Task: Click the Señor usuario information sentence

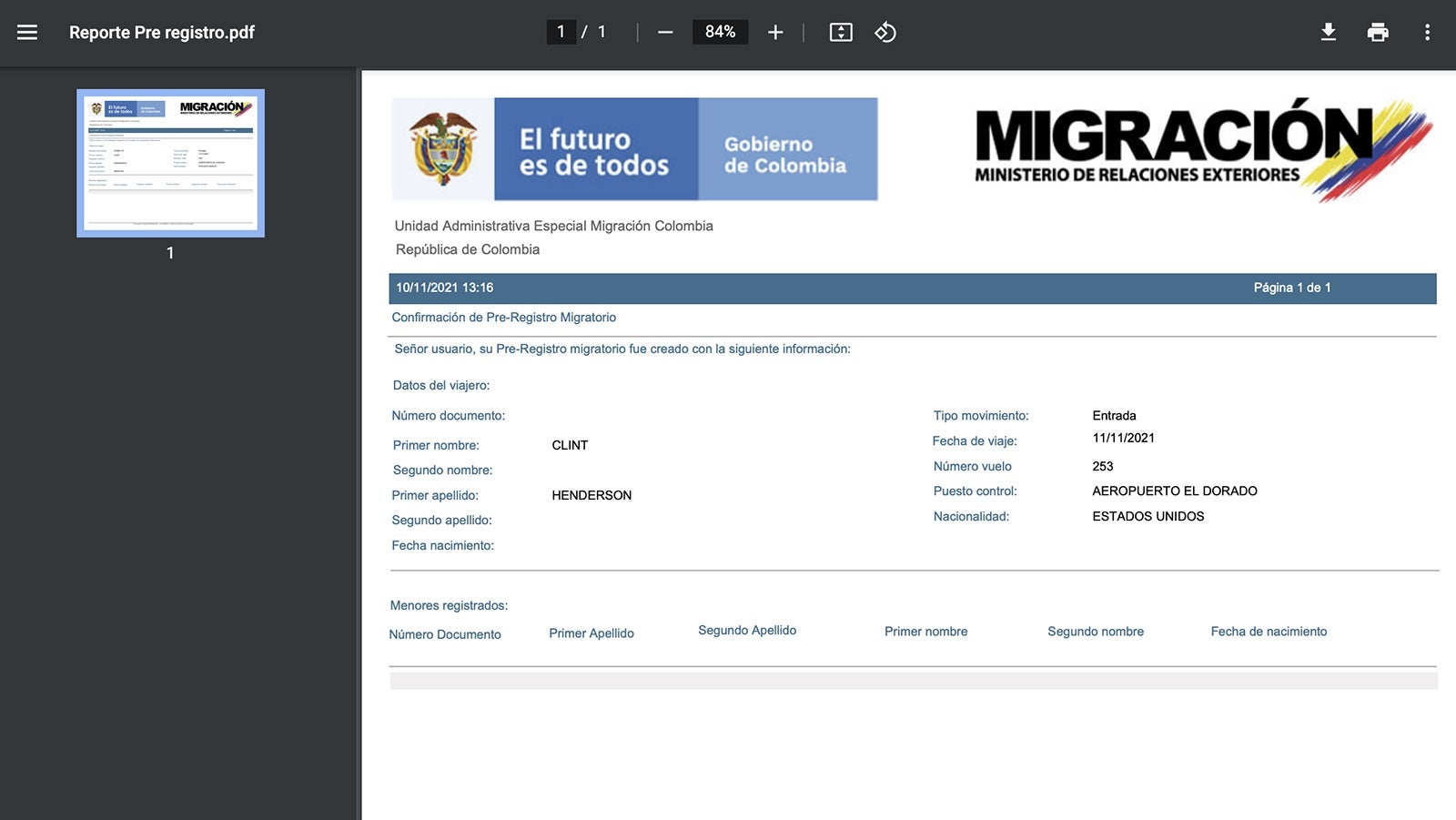Action: [622, 349]
